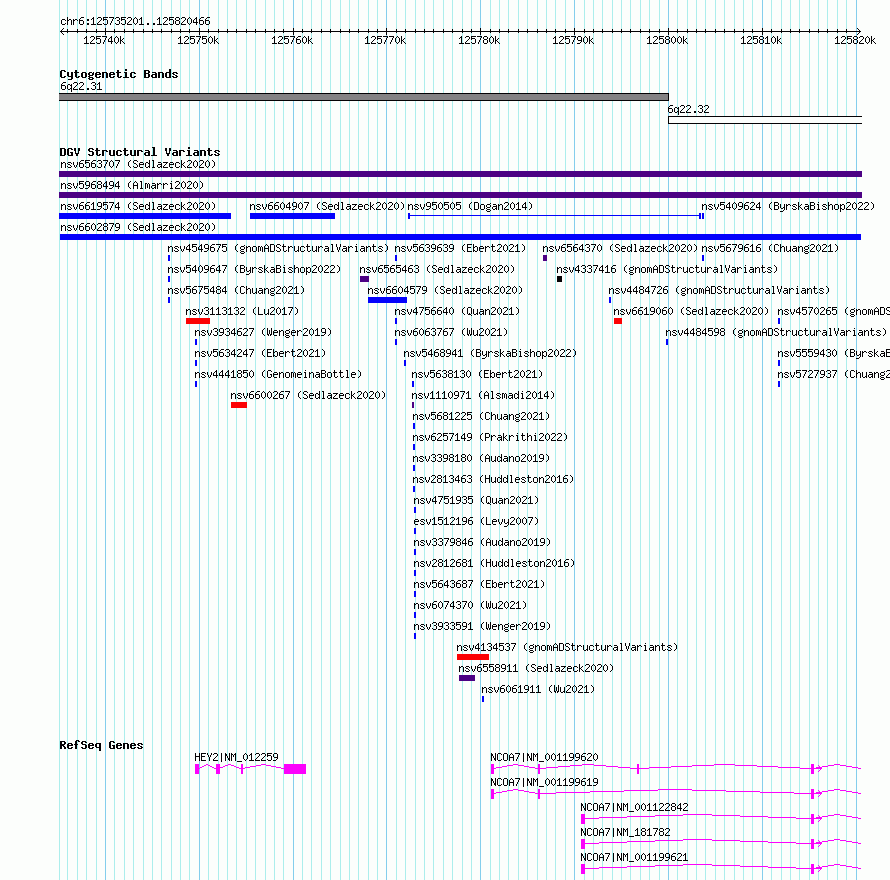Click the NCOA7|NM_181782 transcript label
Image resolution: width=890 pixels, height=880 pixels.
625,832
